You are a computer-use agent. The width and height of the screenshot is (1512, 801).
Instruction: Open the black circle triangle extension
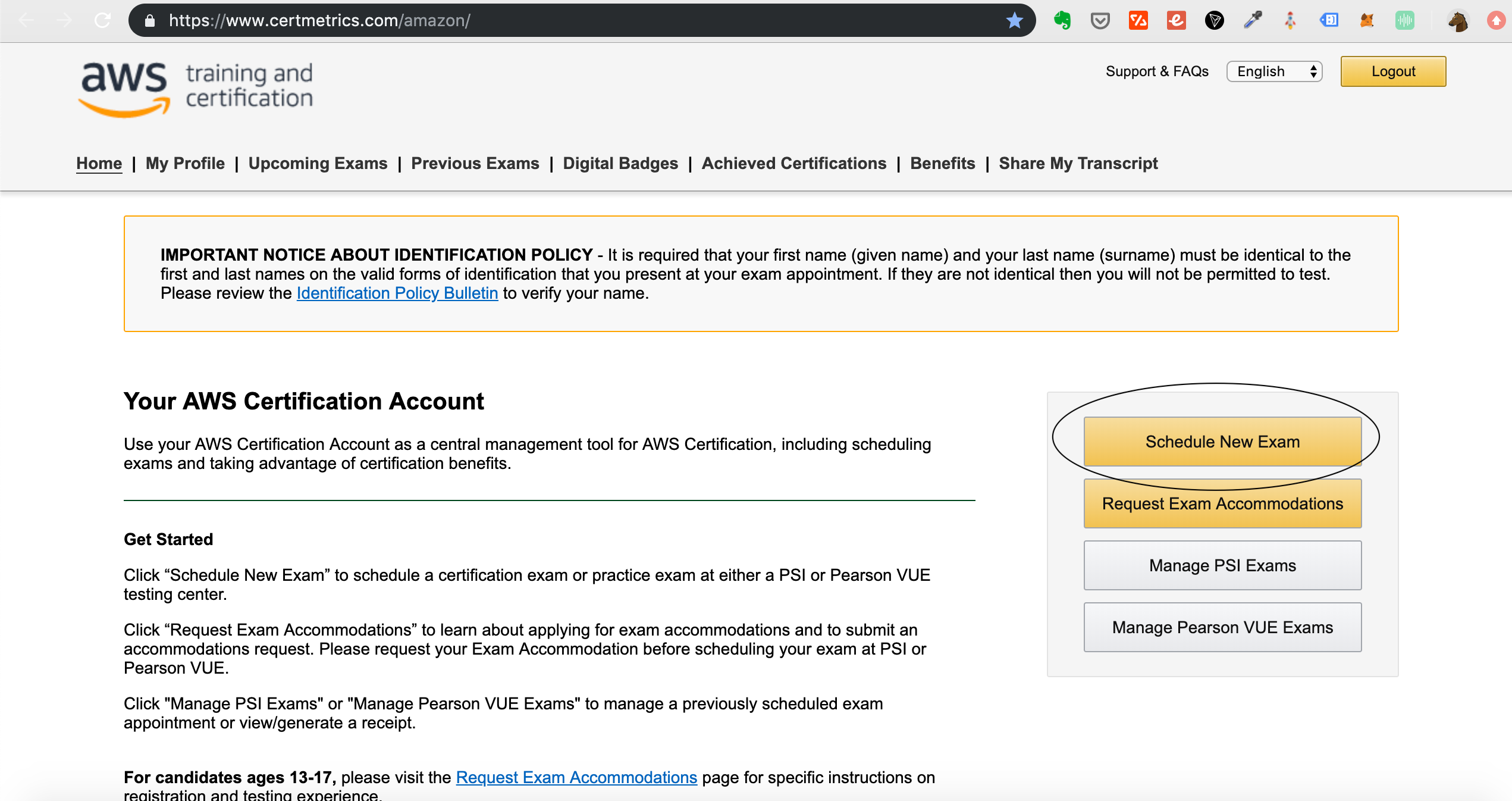click(1214, 21)
